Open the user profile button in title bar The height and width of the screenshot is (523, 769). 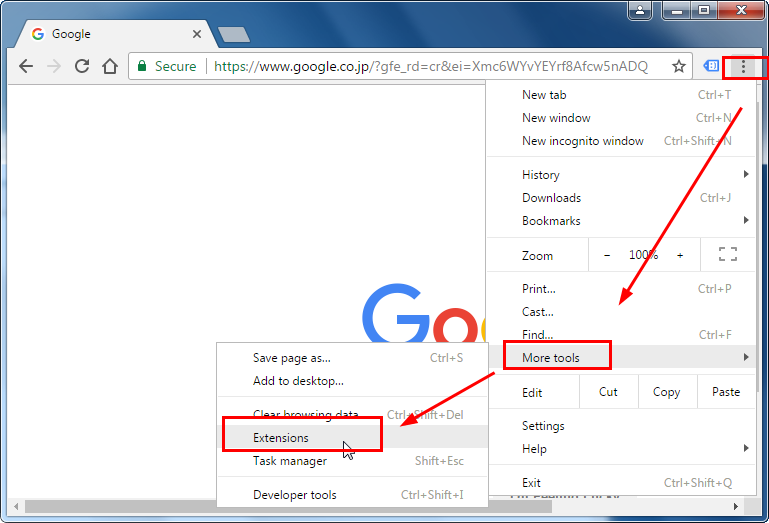tap(640, 10)
